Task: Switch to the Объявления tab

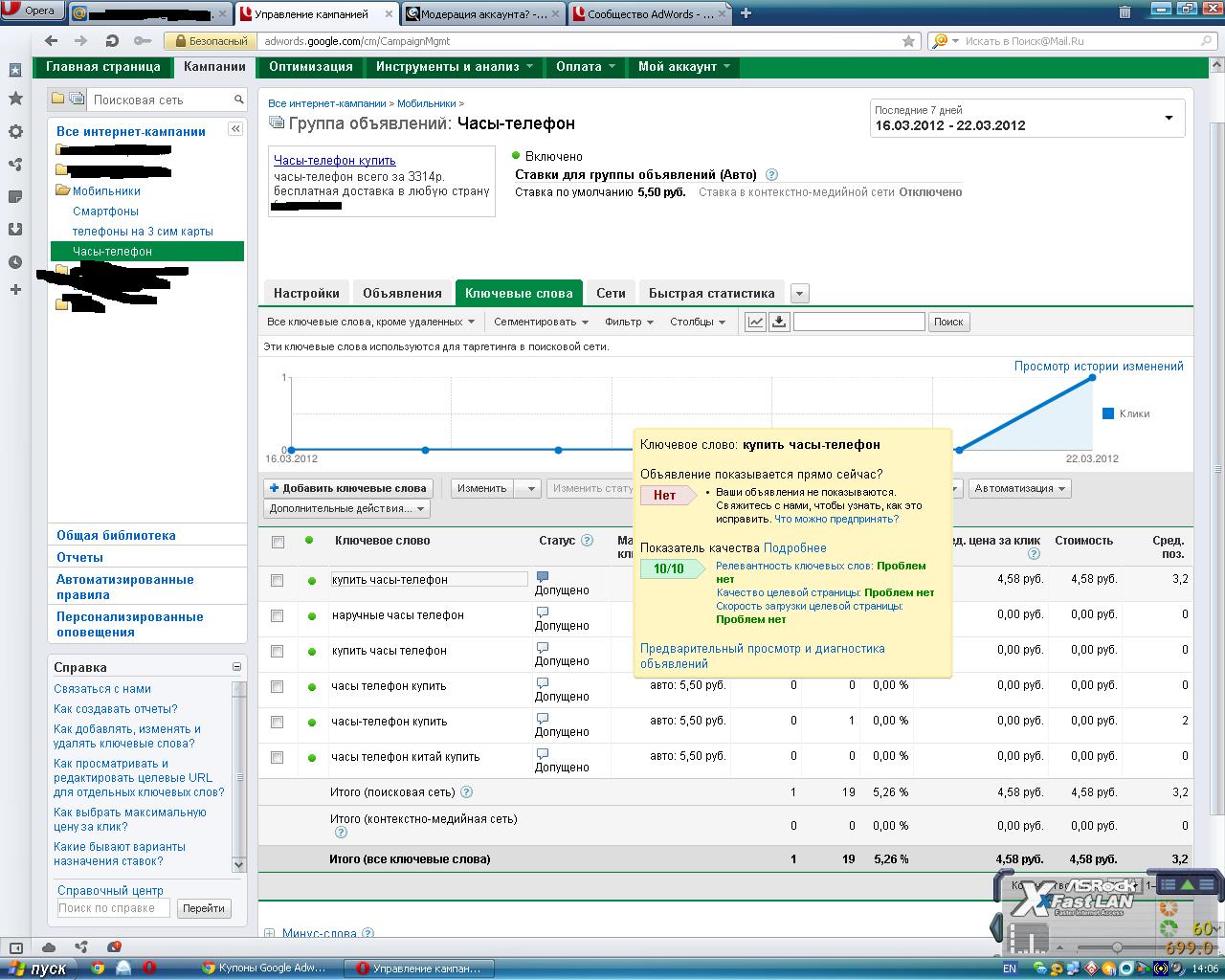Action: coord(402,293)
